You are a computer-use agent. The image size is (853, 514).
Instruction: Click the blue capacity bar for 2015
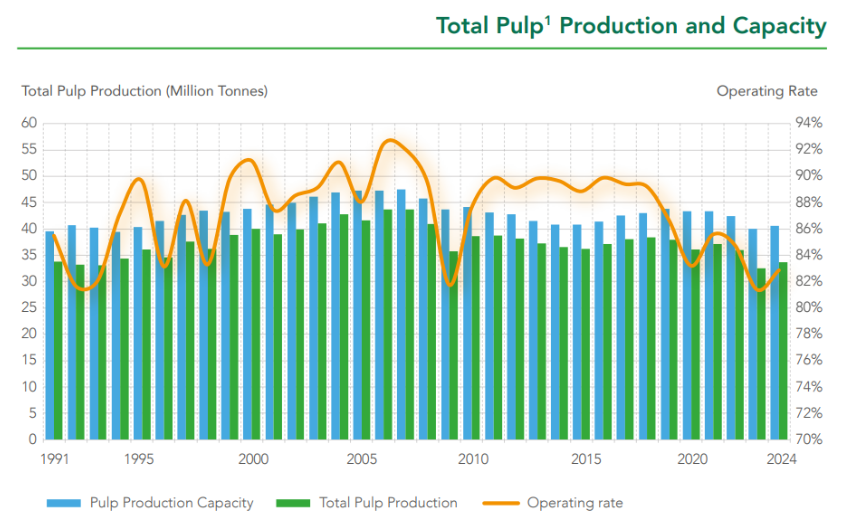click(577, 332)
